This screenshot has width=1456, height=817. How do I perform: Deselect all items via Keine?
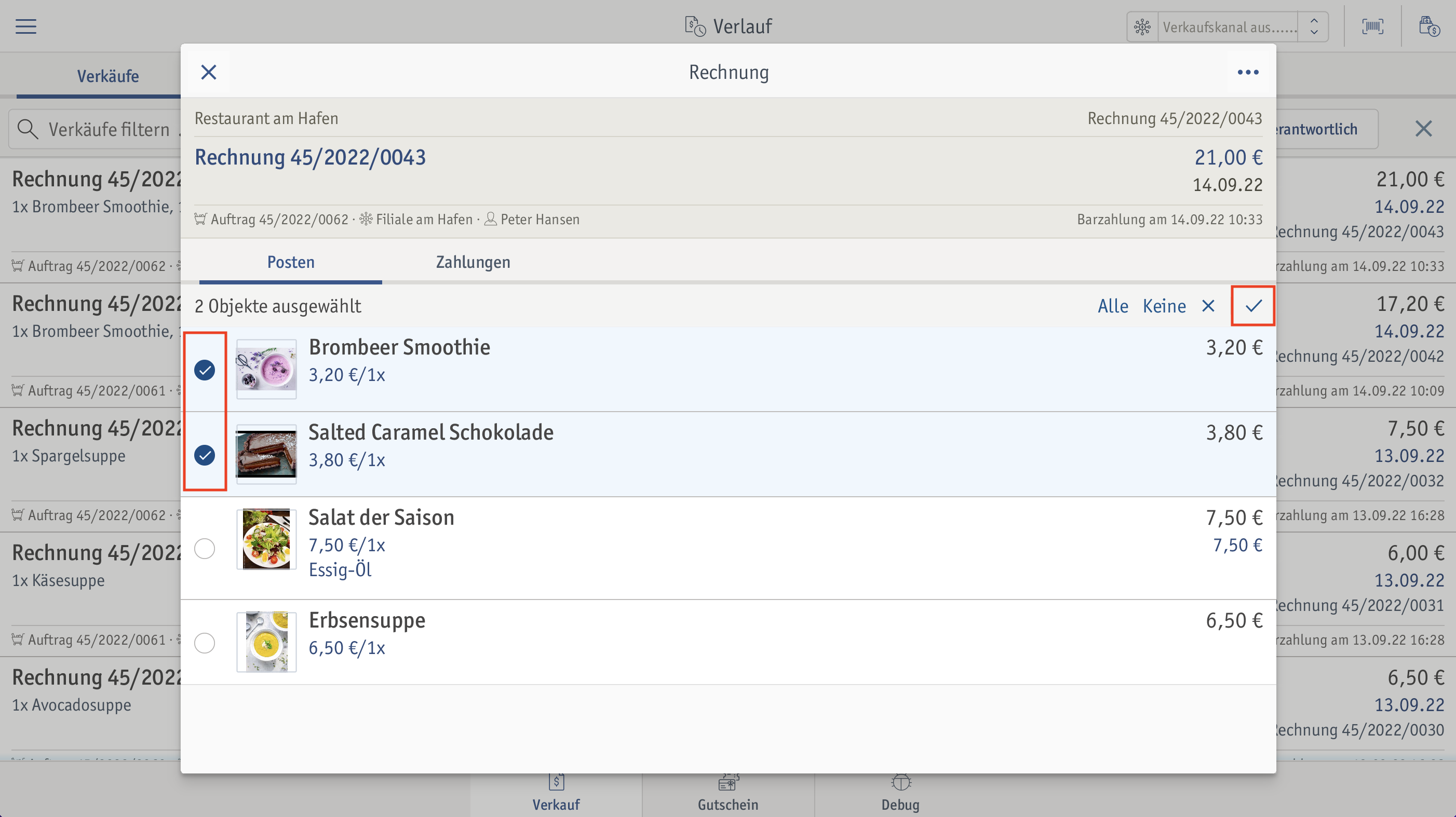point(1164,306)
